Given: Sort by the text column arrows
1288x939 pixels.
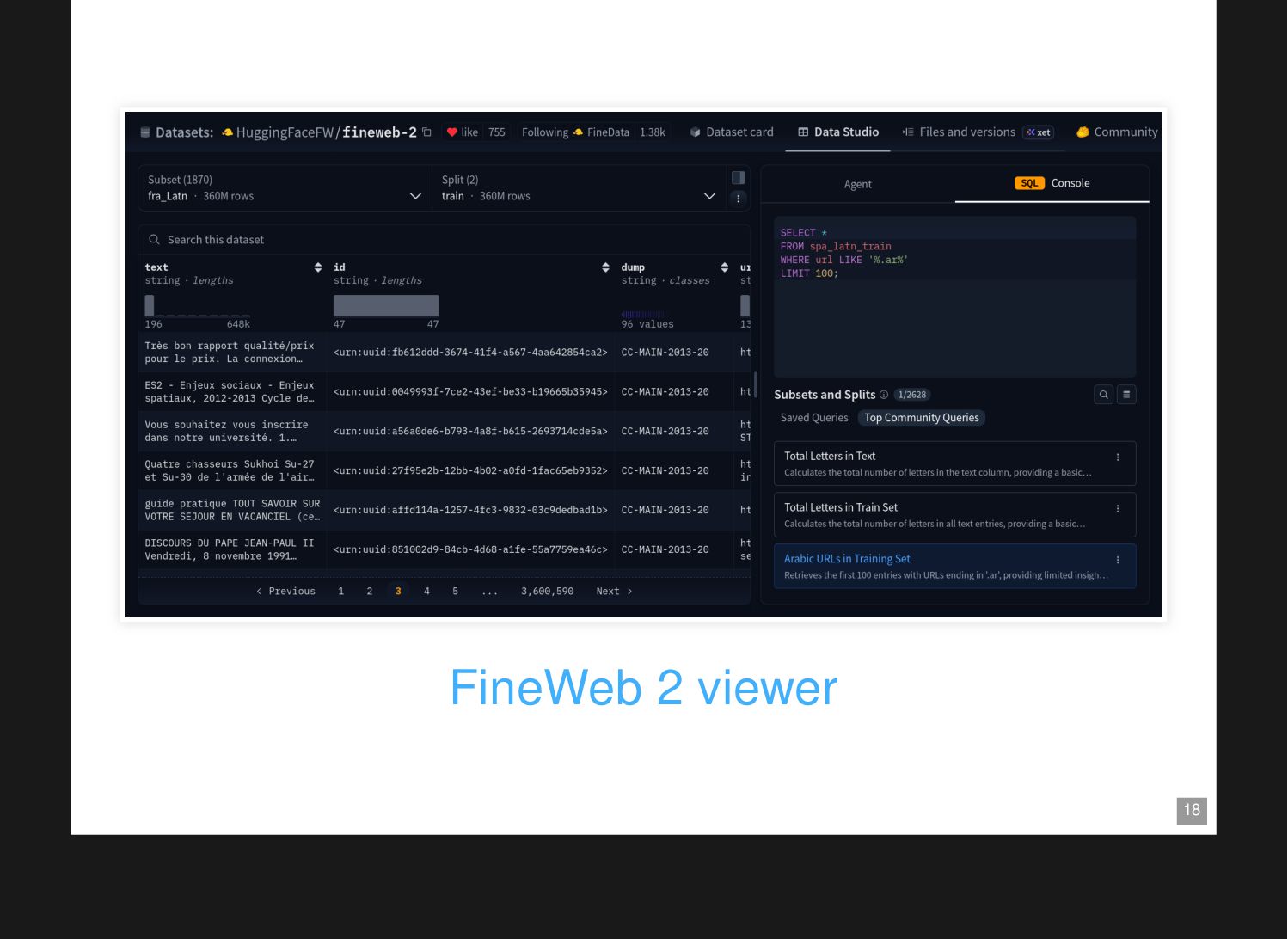Looking at the screenshot, I should click(318, 267).
